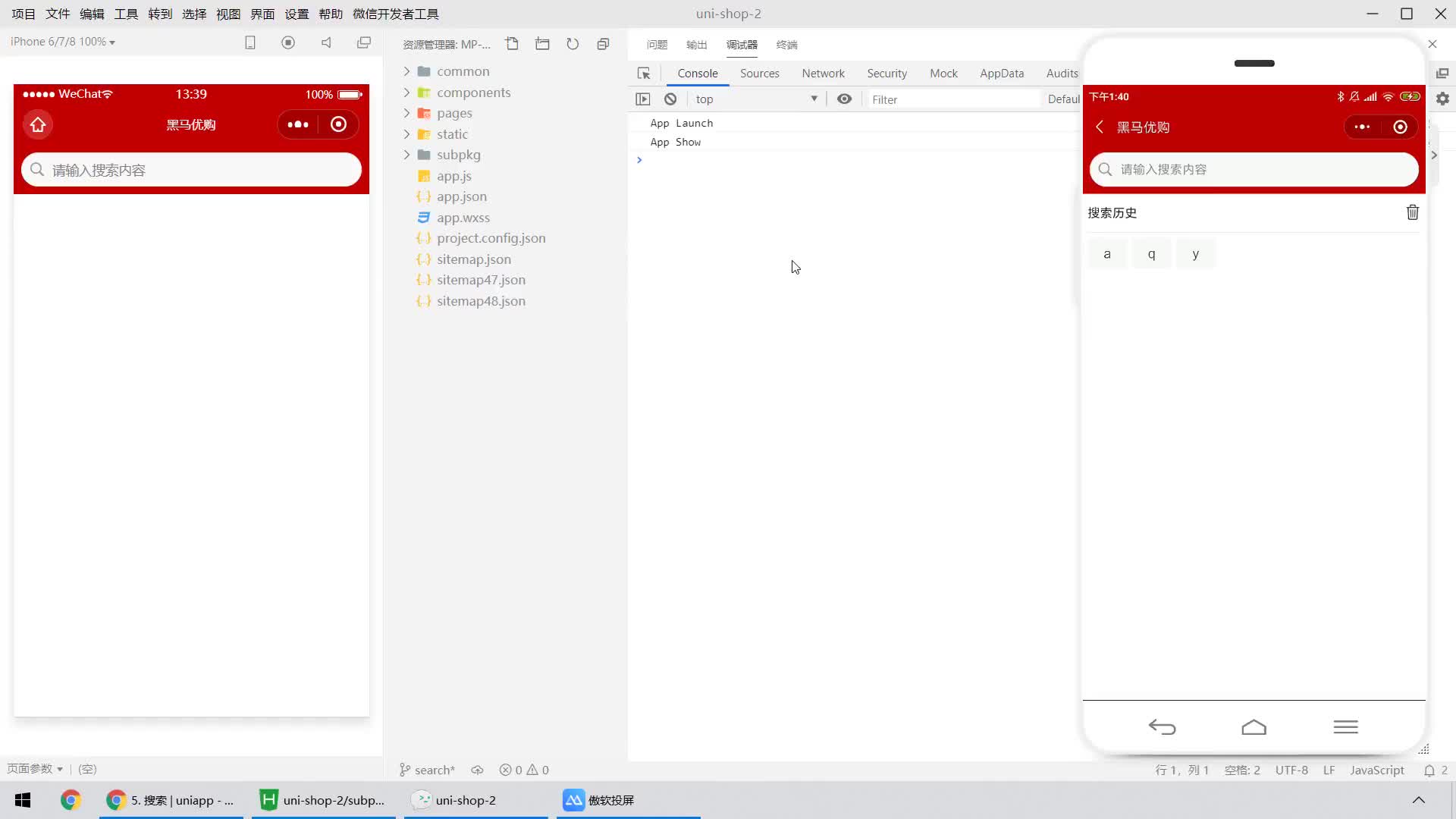Click the simulator capsule close circle icon
The width and height of the screenshot is (1456, 819).
pyautogui.click(x=338, y=124)
